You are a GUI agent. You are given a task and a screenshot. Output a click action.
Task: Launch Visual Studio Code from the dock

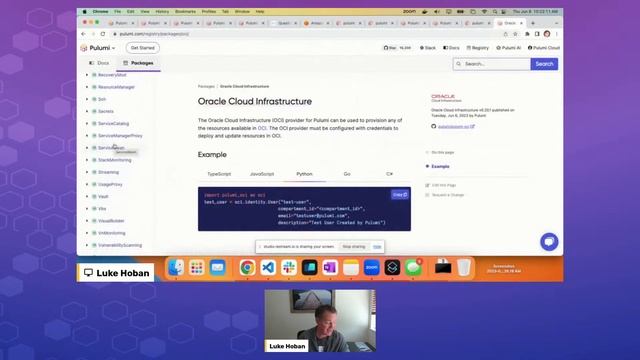[268, 268]
